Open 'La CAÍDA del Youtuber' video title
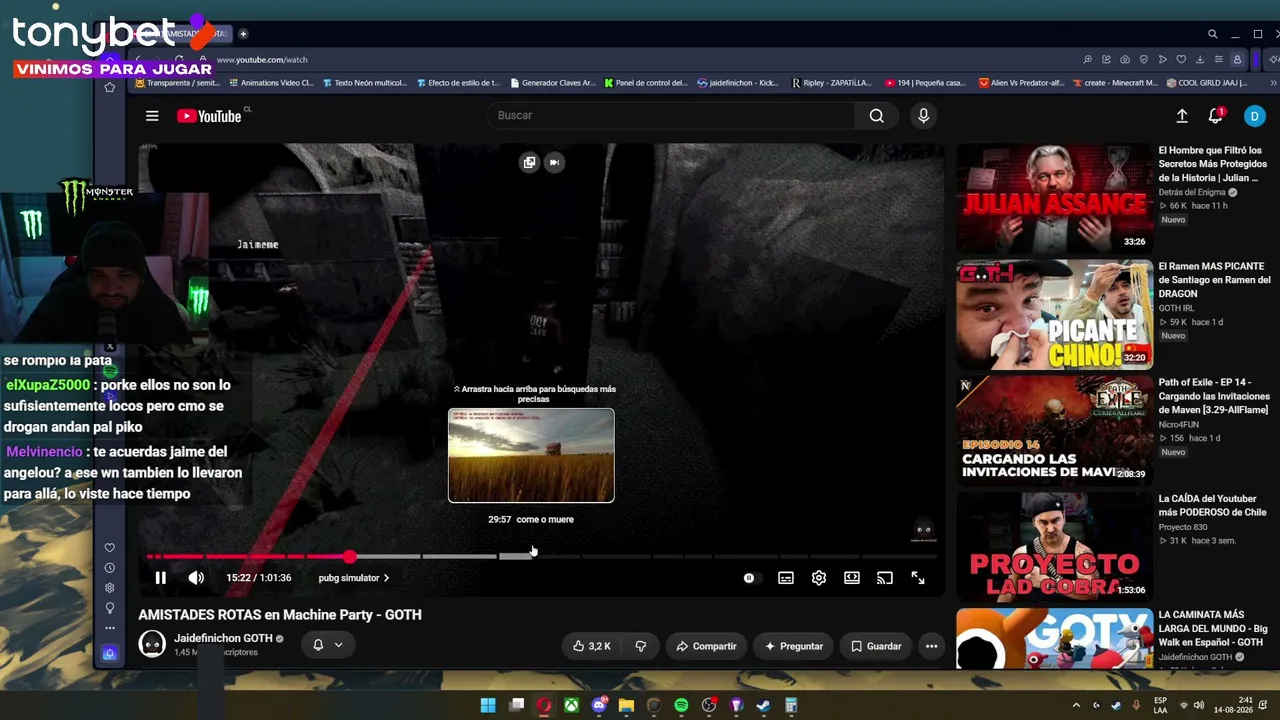The image size is (1280, 720). (1212, 505)
